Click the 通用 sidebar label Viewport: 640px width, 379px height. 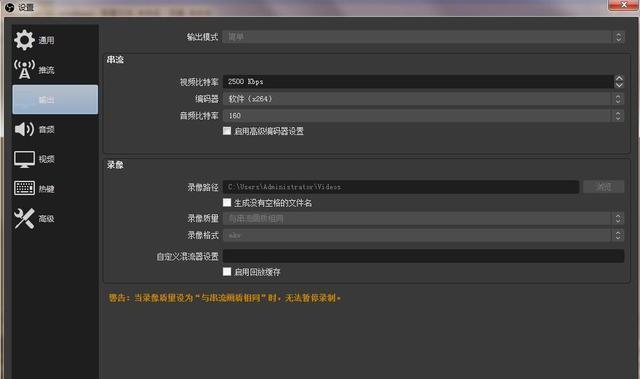[x=46, y=40]
